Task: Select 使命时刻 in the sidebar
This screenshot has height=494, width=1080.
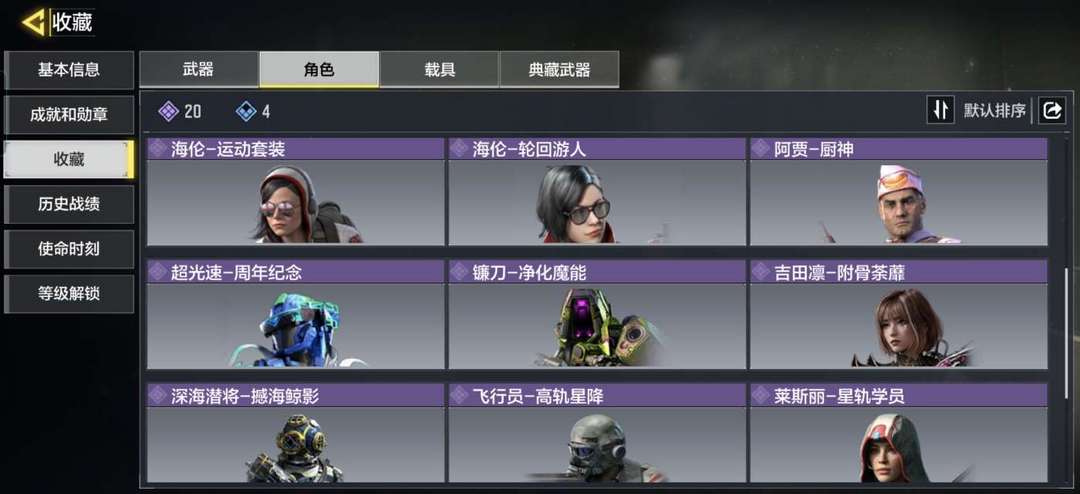Action: coord(69,249)
